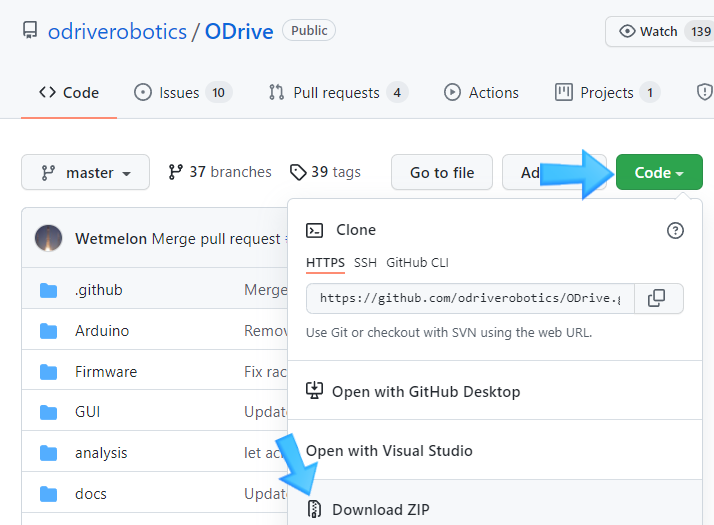The image size is (714, 525).
Task: Click the Public visibility badge
Action: (x=309, y=31)
